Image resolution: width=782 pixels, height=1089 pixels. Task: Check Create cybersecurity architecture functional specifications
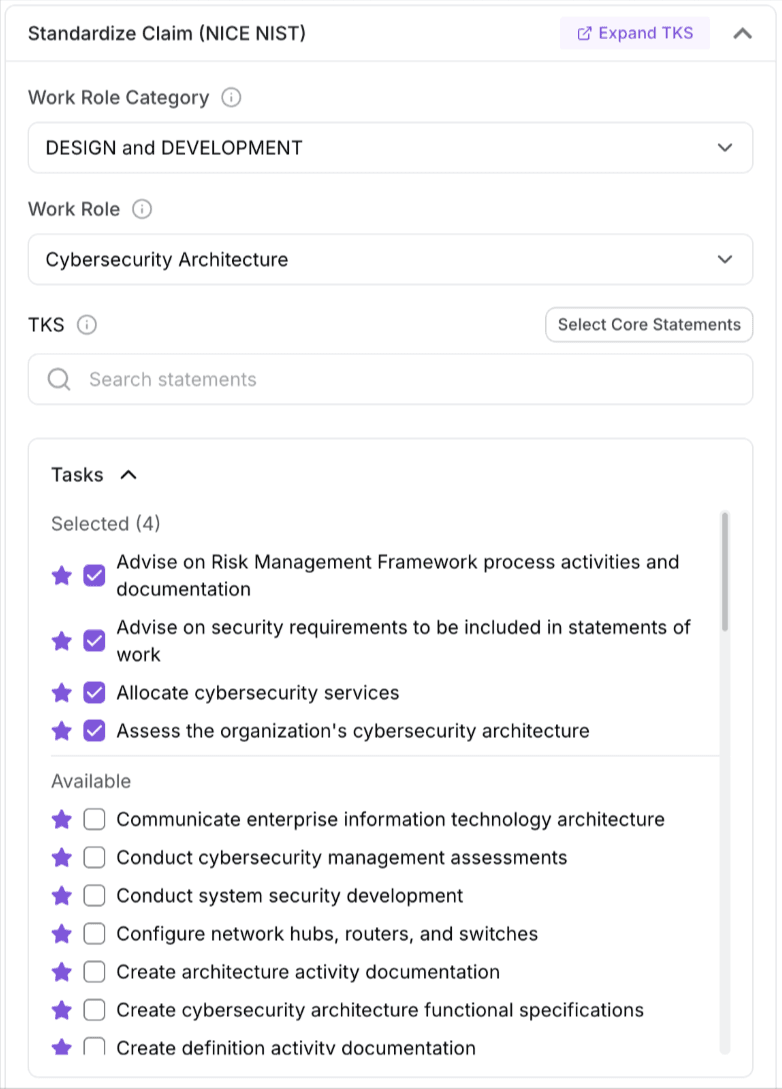94,1010
